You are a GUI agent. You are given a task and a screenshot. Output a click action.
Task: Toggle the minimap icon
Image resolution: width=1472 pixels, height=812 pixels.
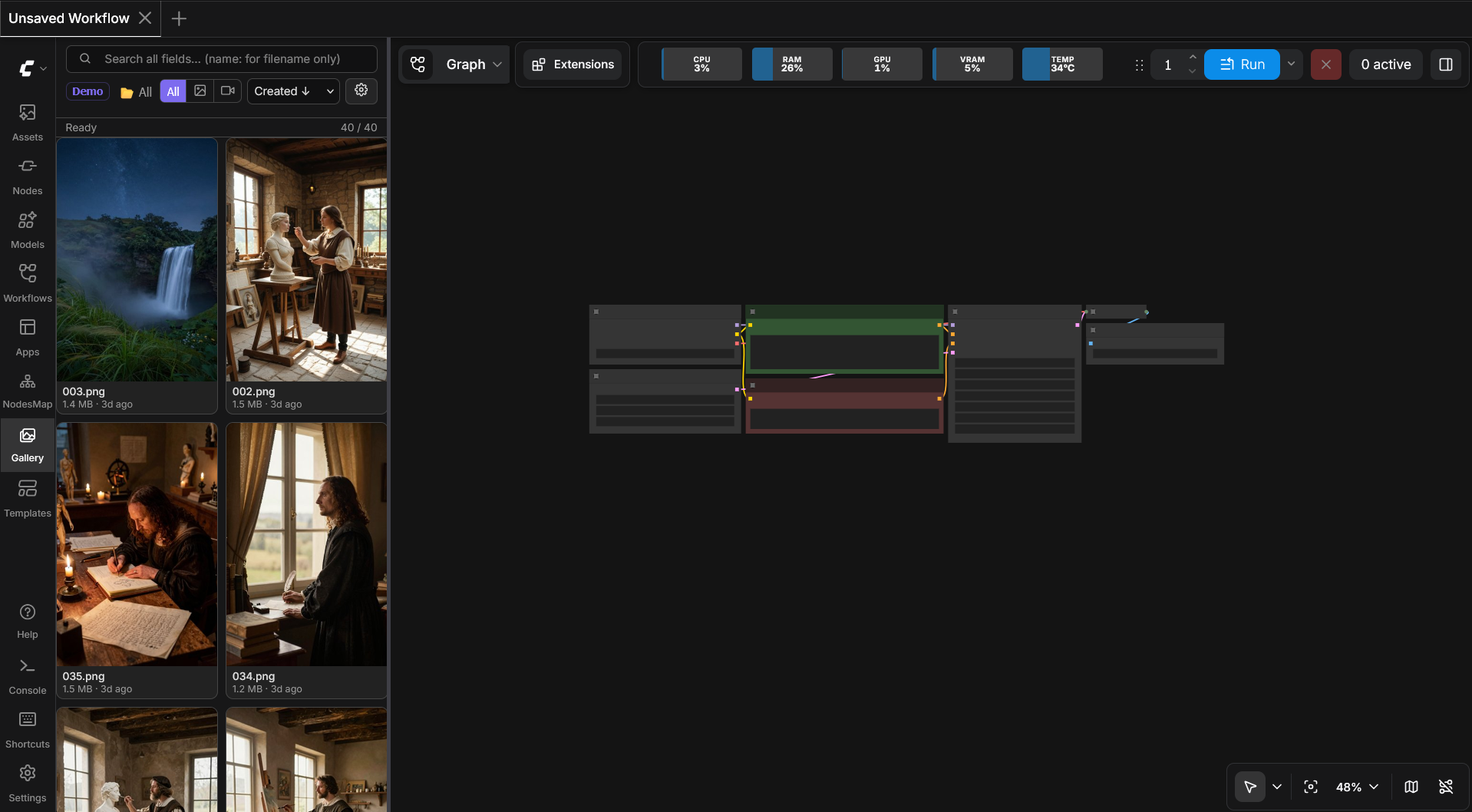pos(1411,787)
